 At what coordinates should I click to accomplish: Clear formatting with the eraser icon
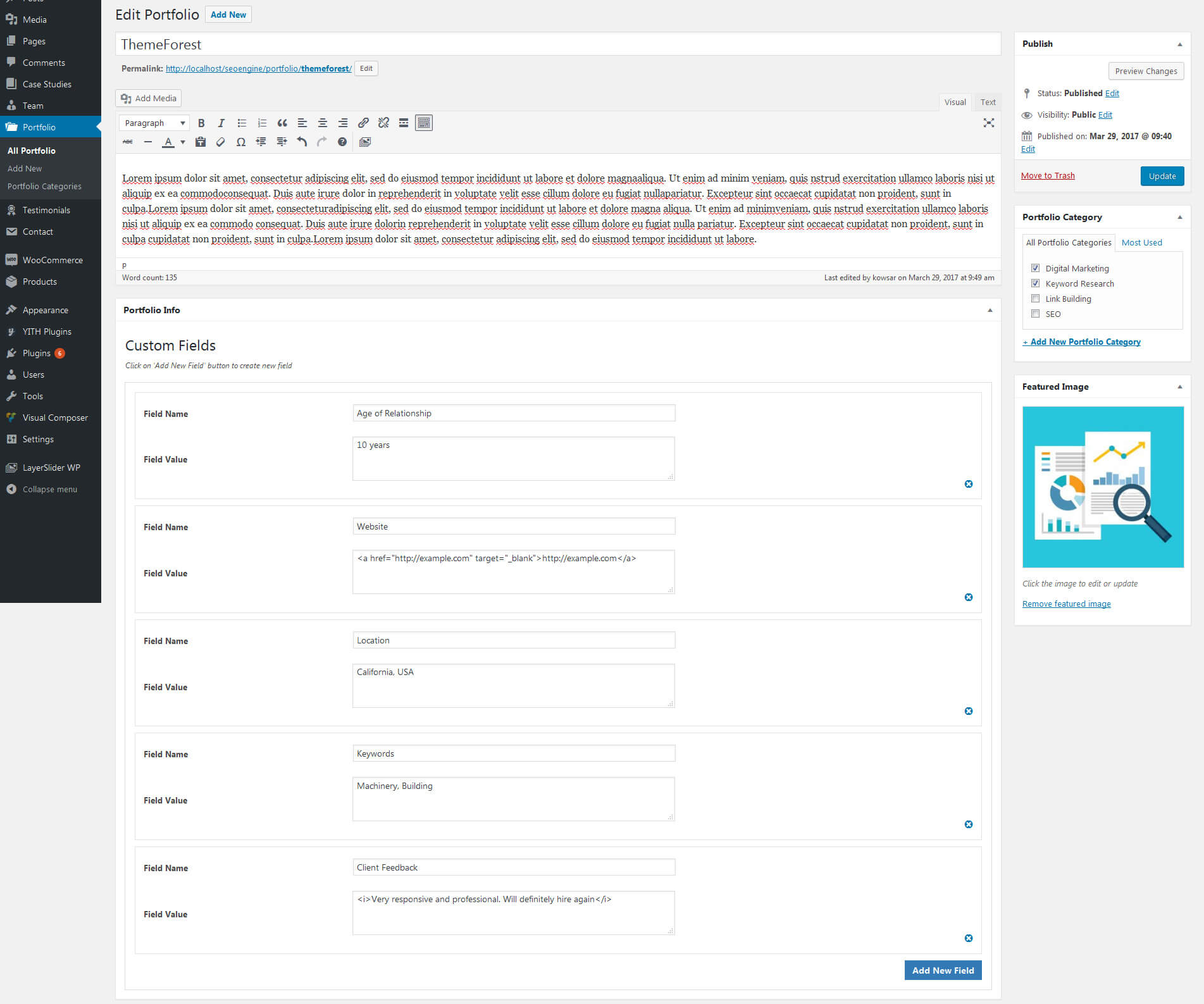coord(221,142)
